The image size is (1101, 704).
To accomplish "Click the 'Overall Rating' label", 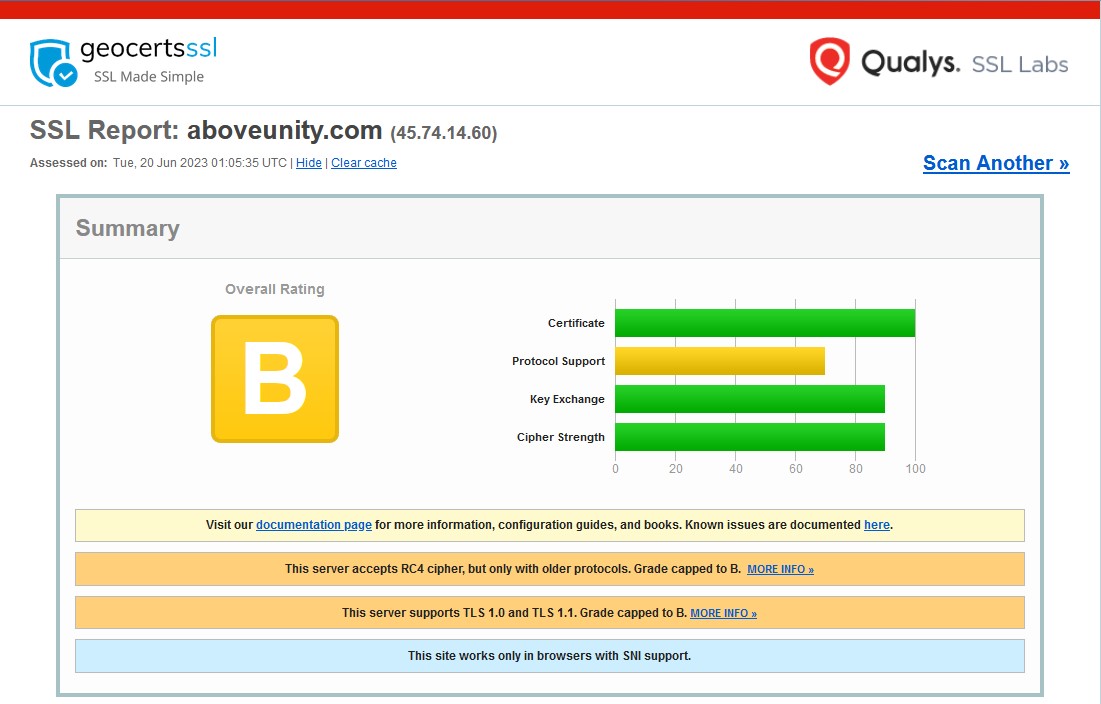I will coord(275,289).
